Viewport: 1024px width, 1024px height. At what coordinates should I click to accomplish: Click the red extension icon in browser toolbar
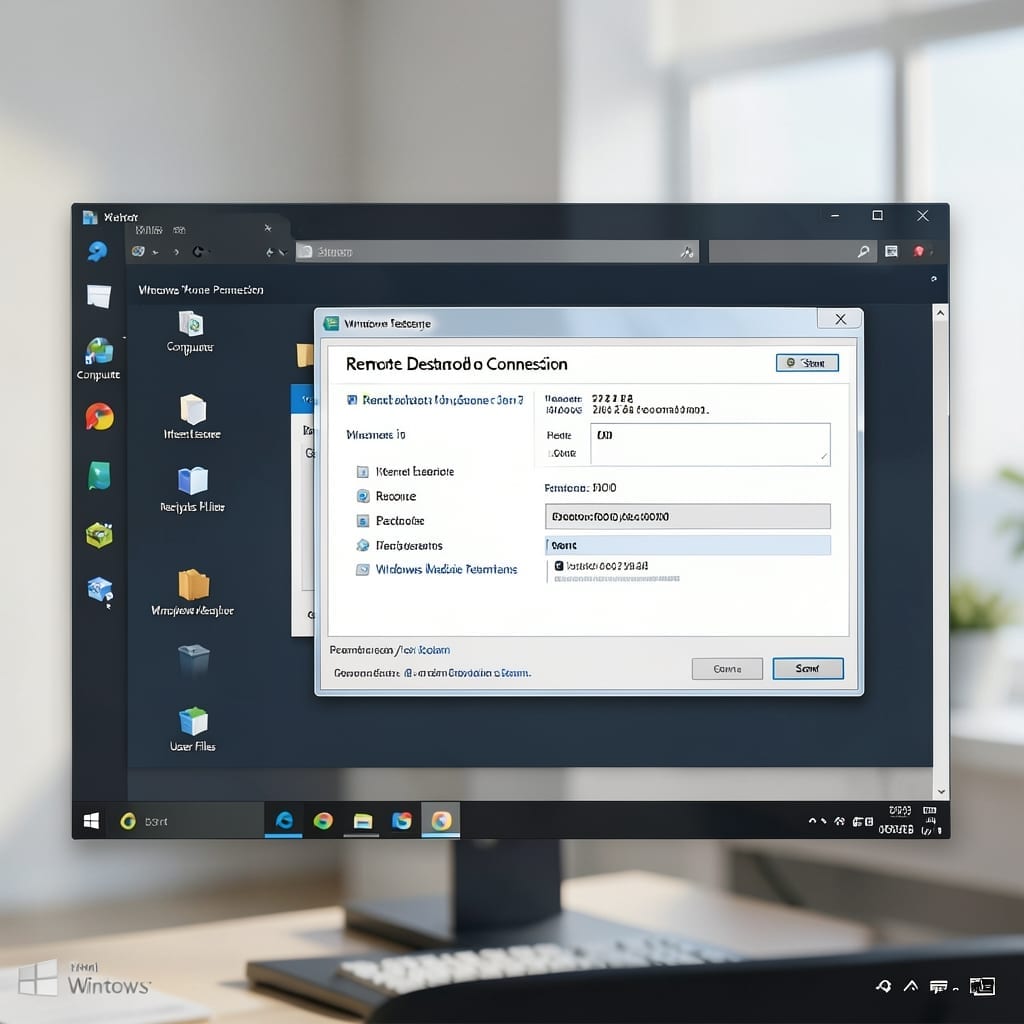[918, 251]
